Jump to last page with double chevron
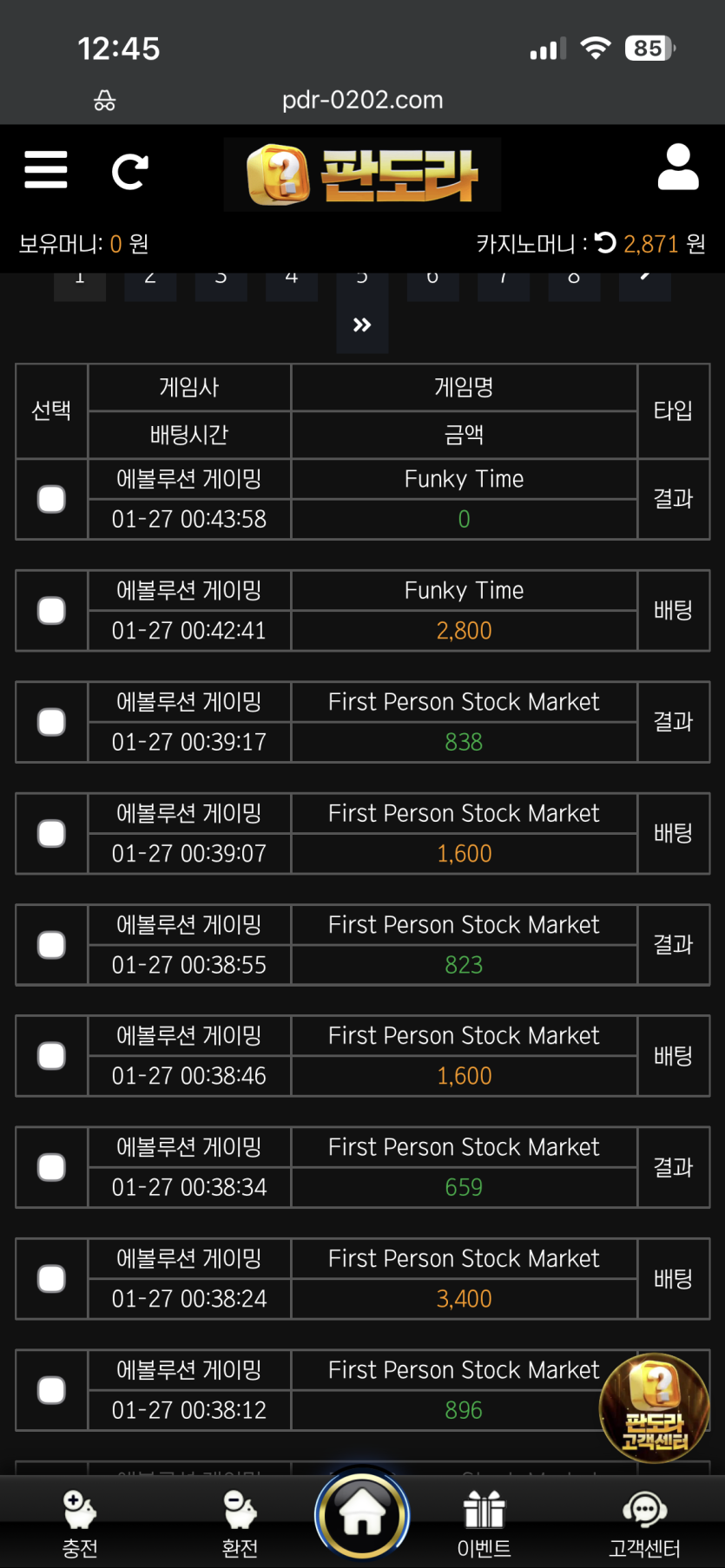This screenshot has width=725, height=1568. click(x=362, y=325)
